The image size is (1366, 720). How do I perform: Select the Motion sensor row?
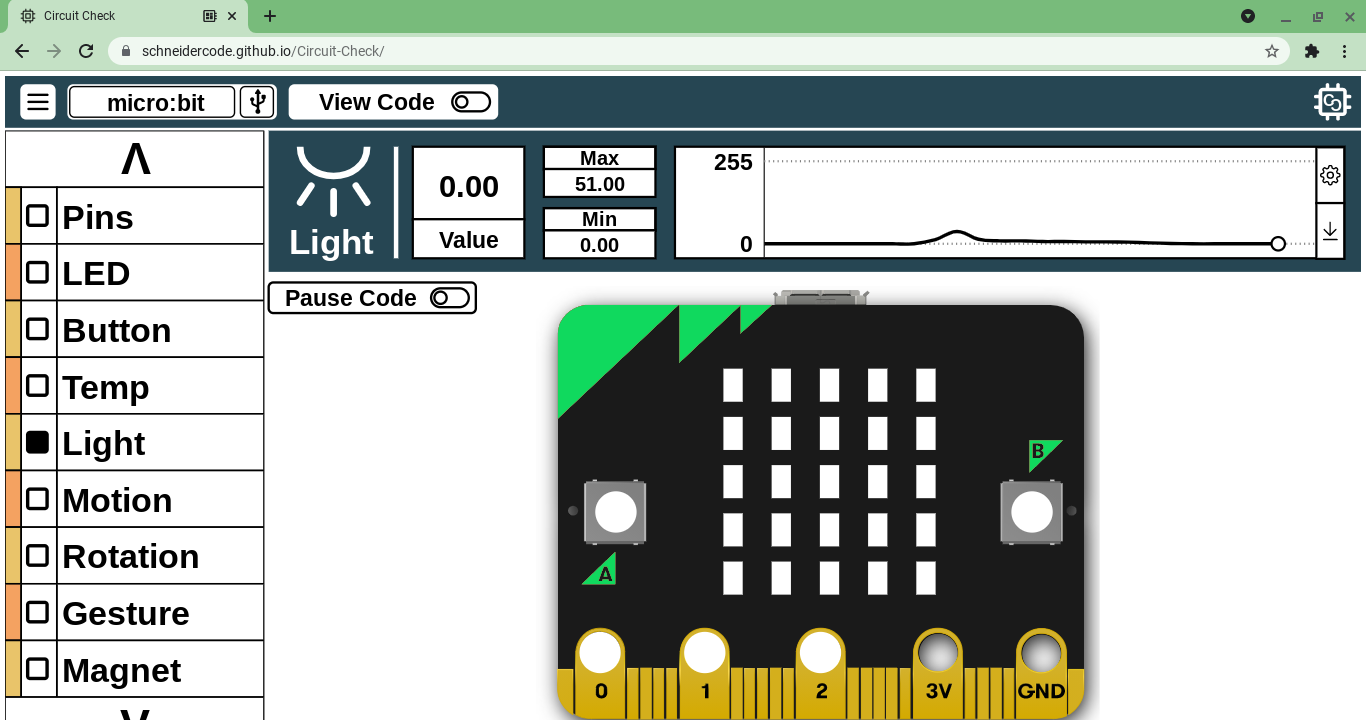(x=135, y=499)
